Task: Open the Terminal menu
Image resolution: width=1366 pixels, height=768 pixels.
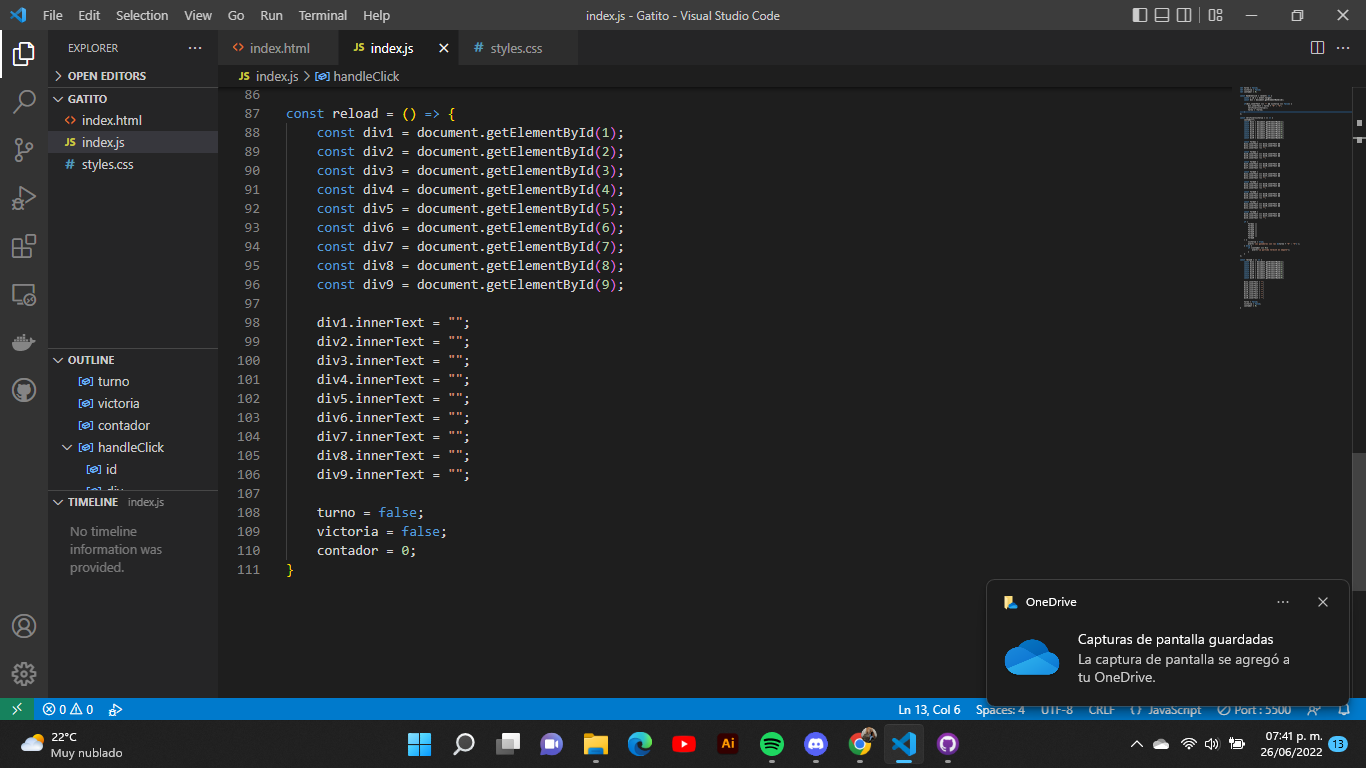Action: coord(323,15)
